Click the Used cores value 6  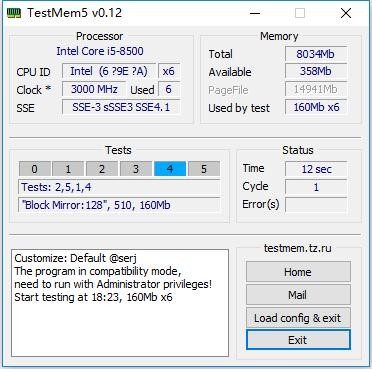click(169, 89)
